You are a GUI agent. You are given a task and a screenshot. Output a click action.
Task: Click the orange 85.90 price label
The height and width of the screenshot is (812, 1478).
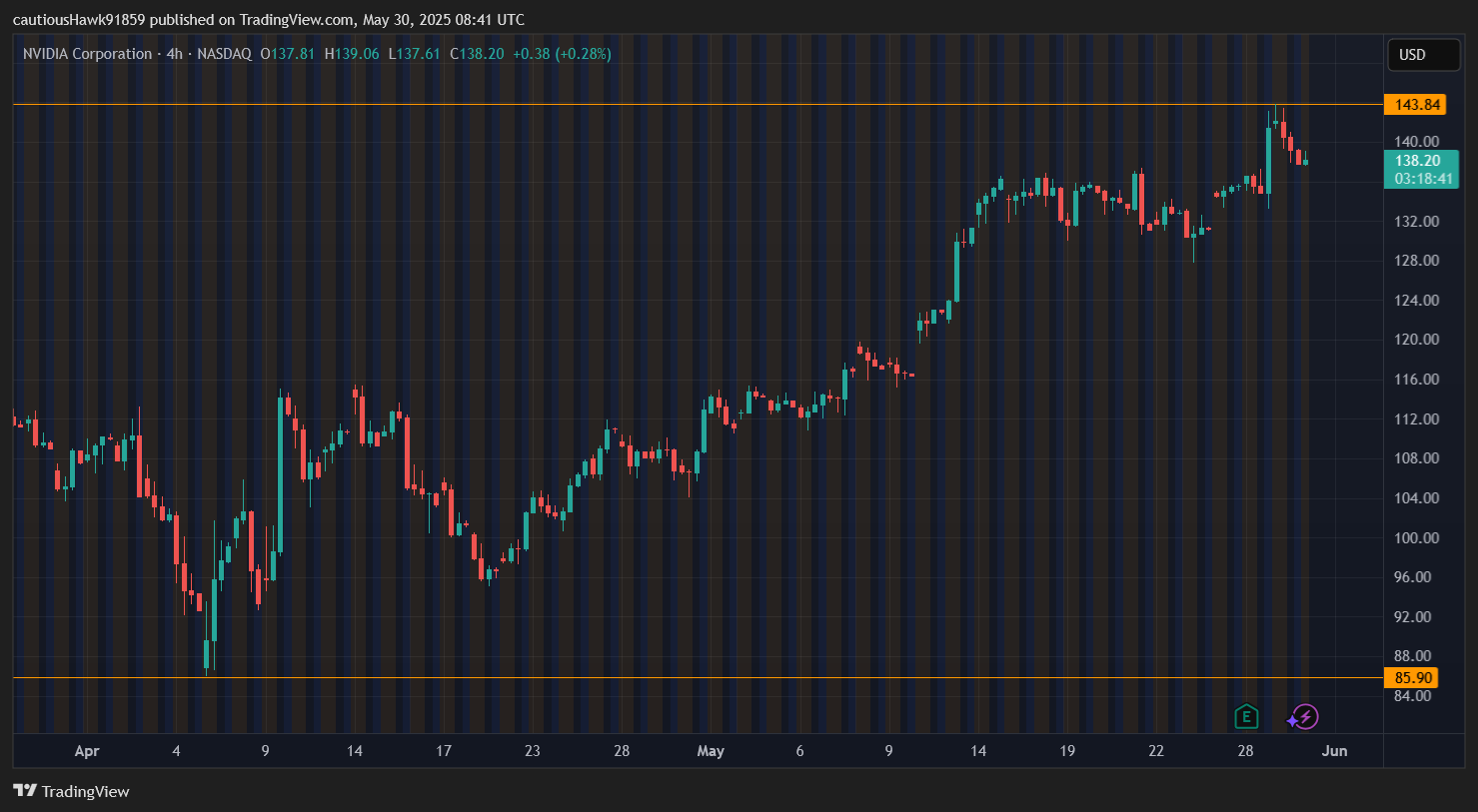pyautogui.click(x=1414, y=677)
